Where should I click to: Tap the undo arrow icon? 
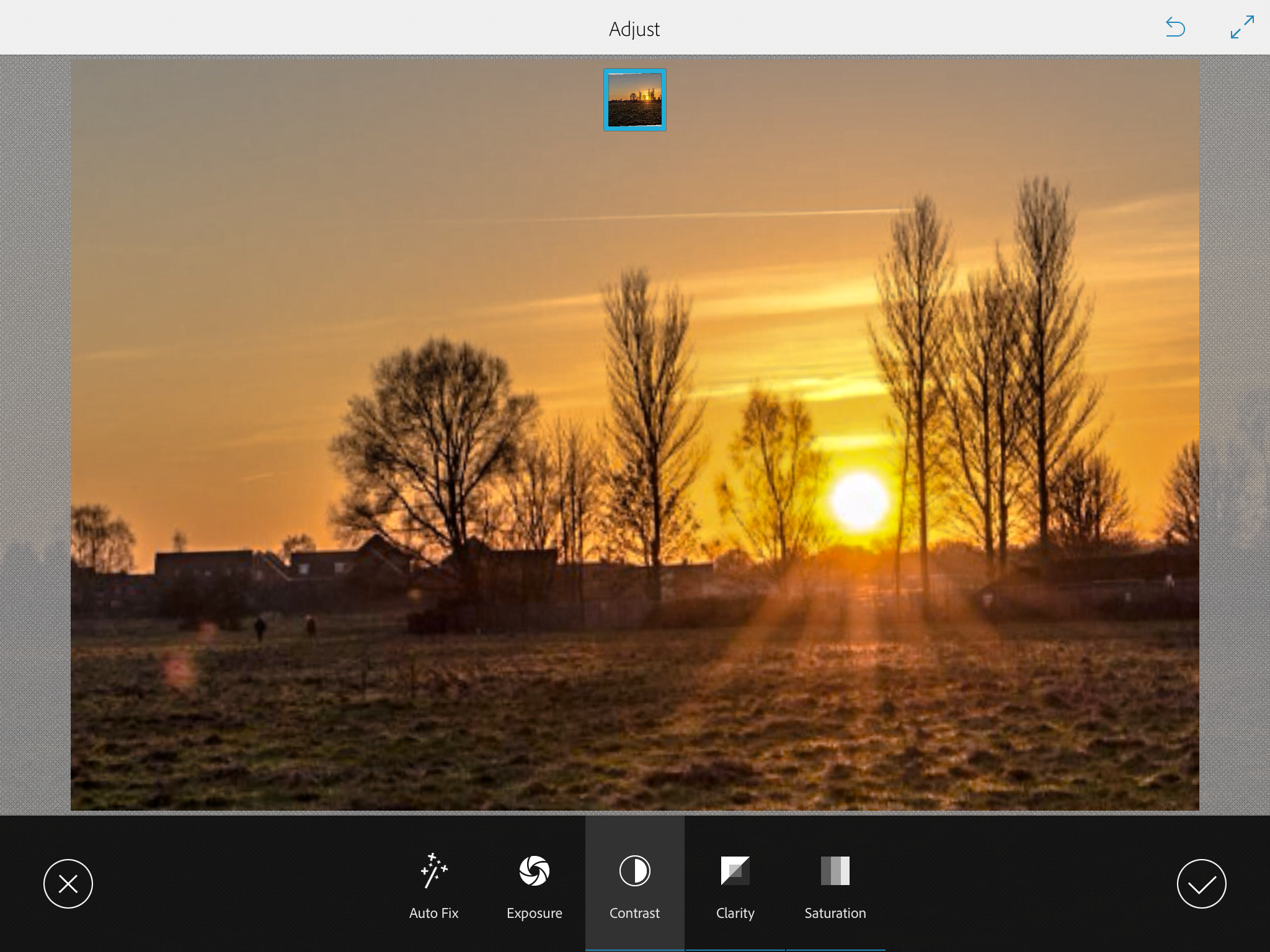tap(1175, 27)
